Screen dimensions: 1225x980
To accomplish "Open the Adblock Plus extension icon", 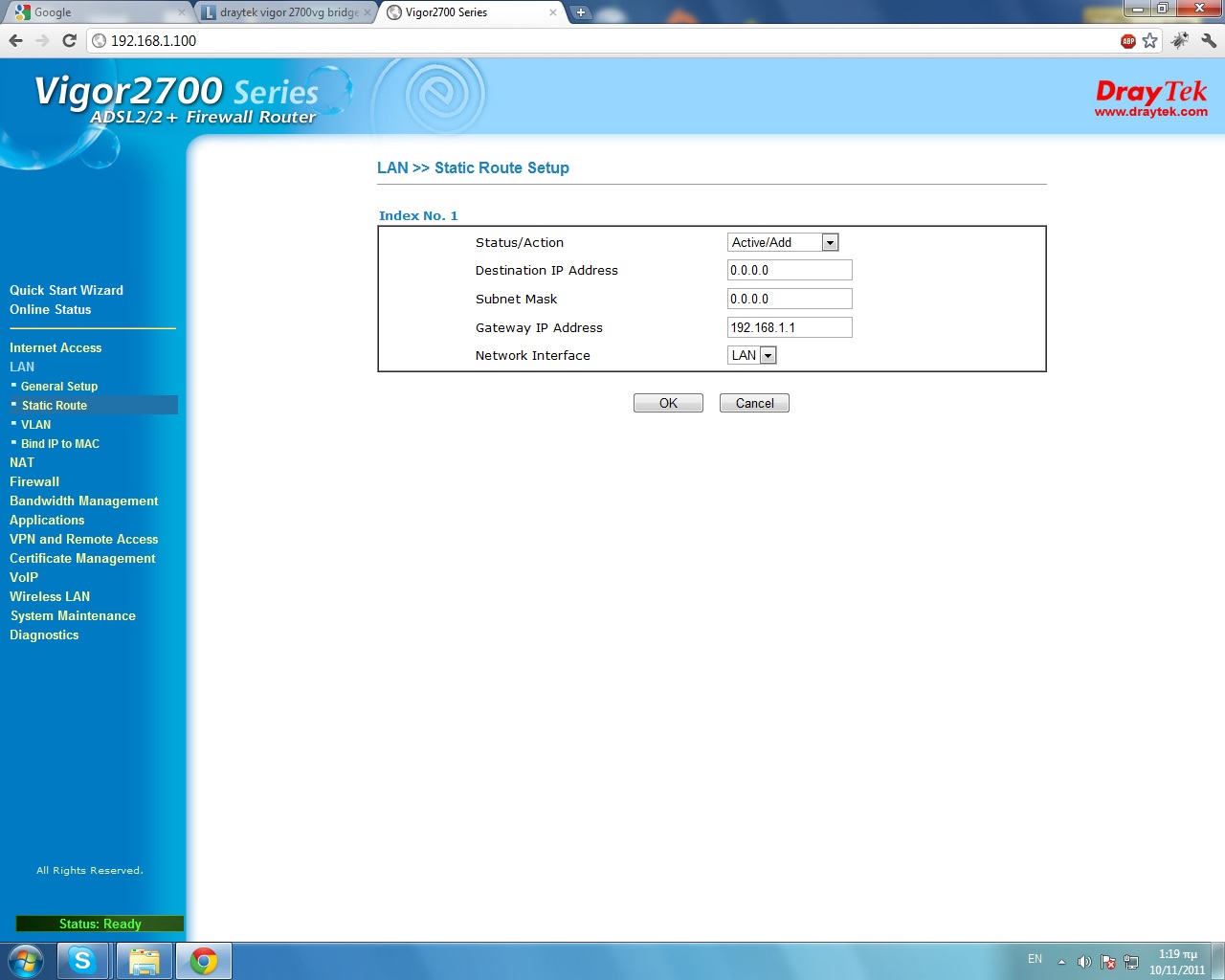I will 1128,40.
